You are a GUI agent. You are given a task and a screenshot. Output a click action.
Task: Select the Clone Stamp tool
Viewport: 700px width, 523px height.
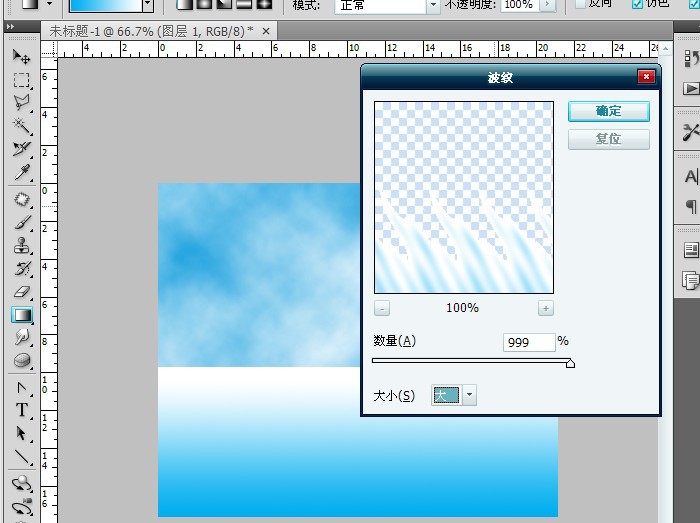(x=22, y=245)
